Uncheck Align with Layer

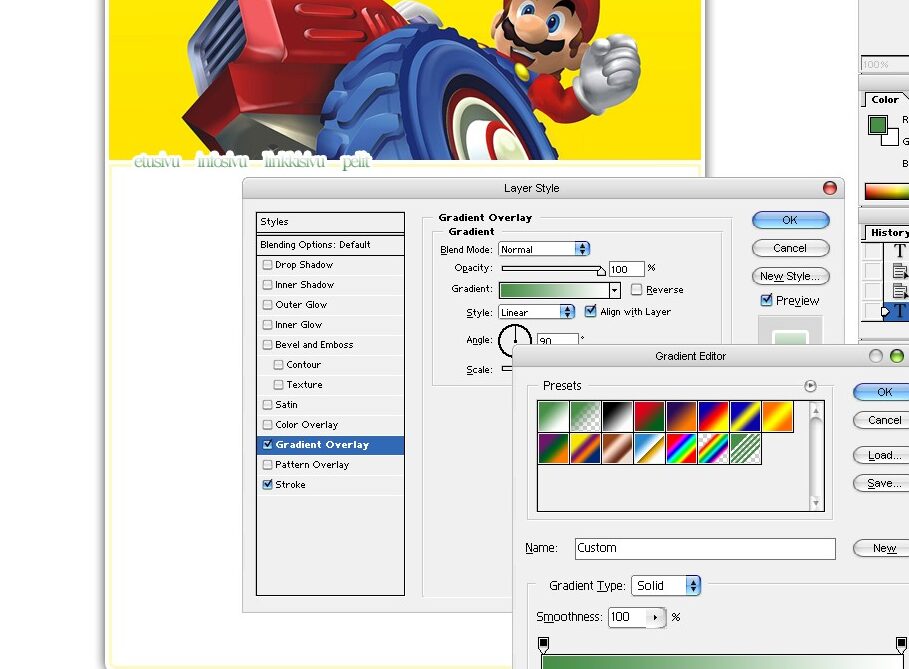point(590,311)
